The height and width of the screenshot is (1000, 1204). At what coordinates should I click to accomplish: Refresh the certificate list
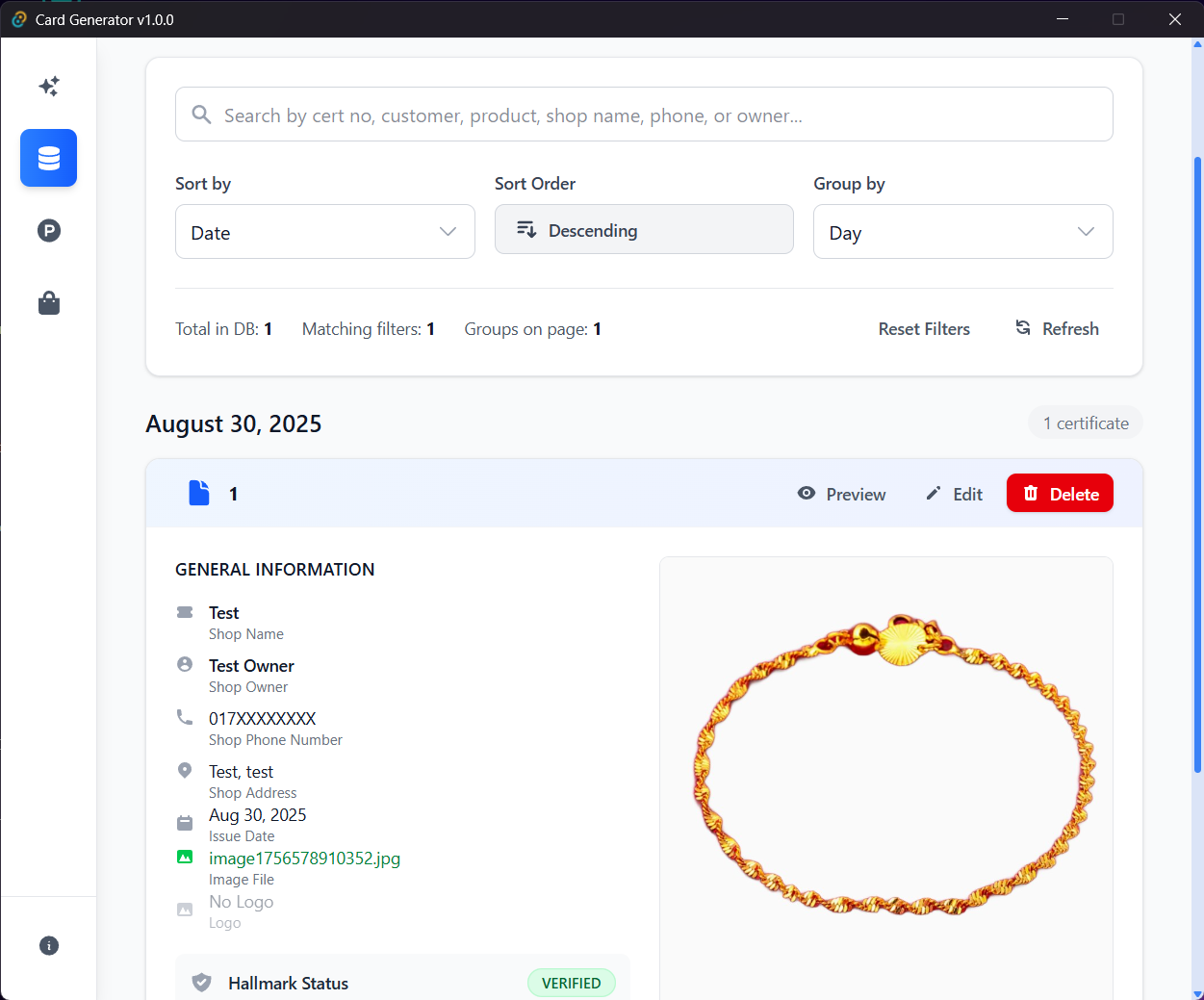1057,329
